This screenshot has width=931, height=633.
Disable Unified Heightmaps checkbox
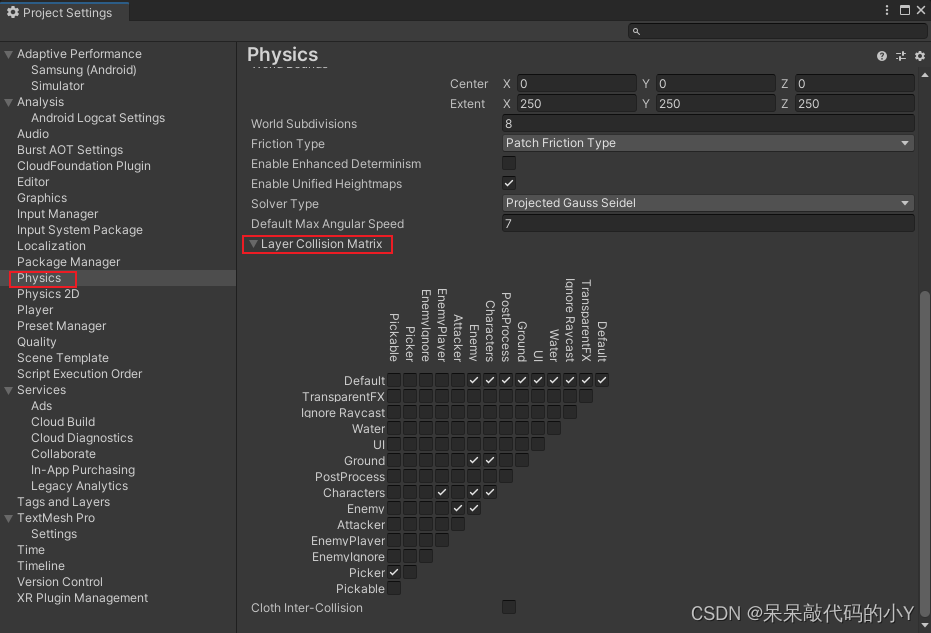(509, 183)
